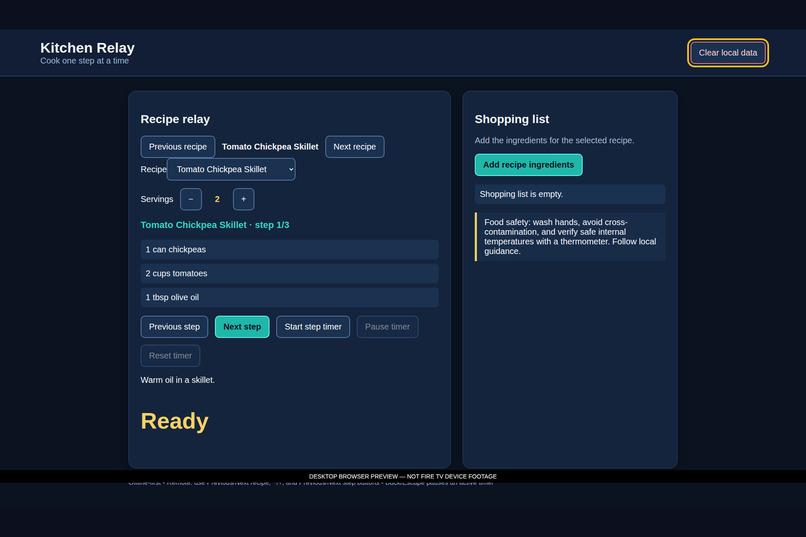Decrease servings with the minus button
The height and width of the screenshot is (537, 806).
click(x=191, y=199)
